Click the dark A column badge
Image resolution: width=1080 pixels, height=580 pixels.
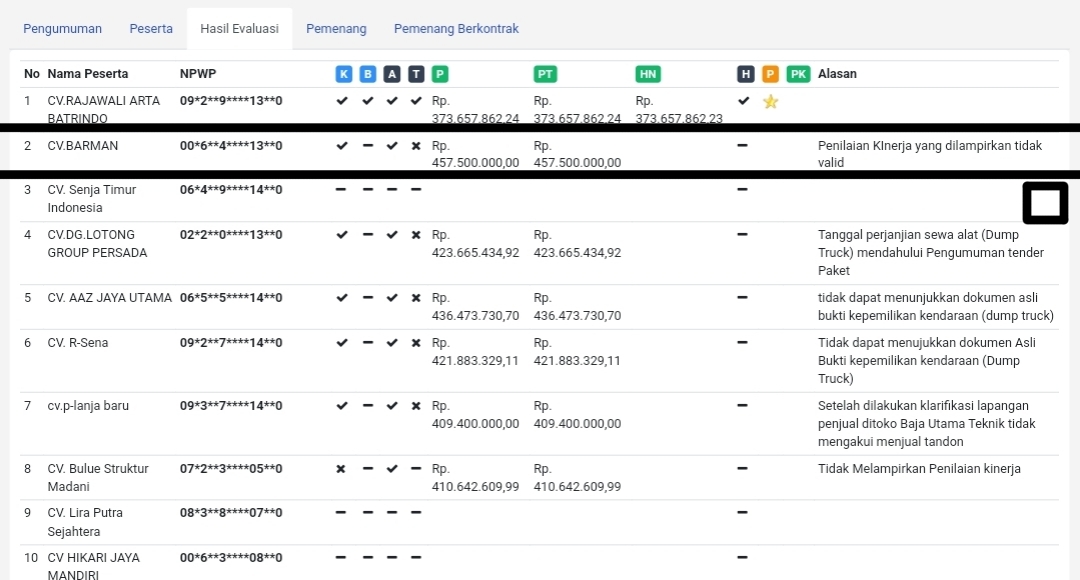click(392, 74)
